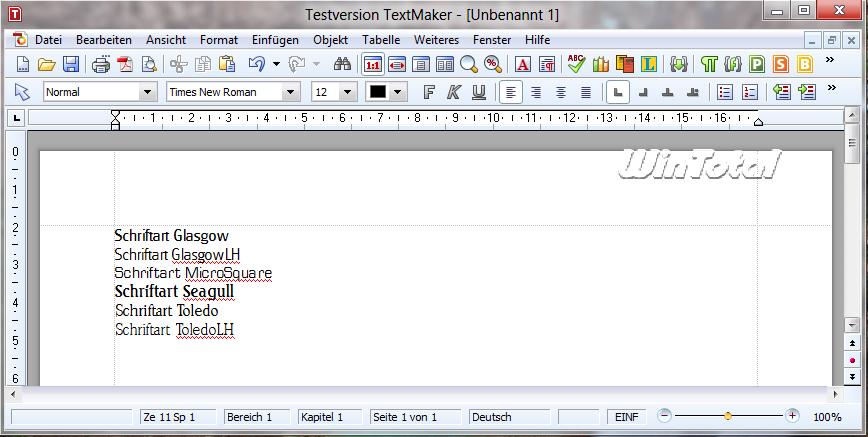
Task: Open the Tabelle menu
Action: [381, 40]
